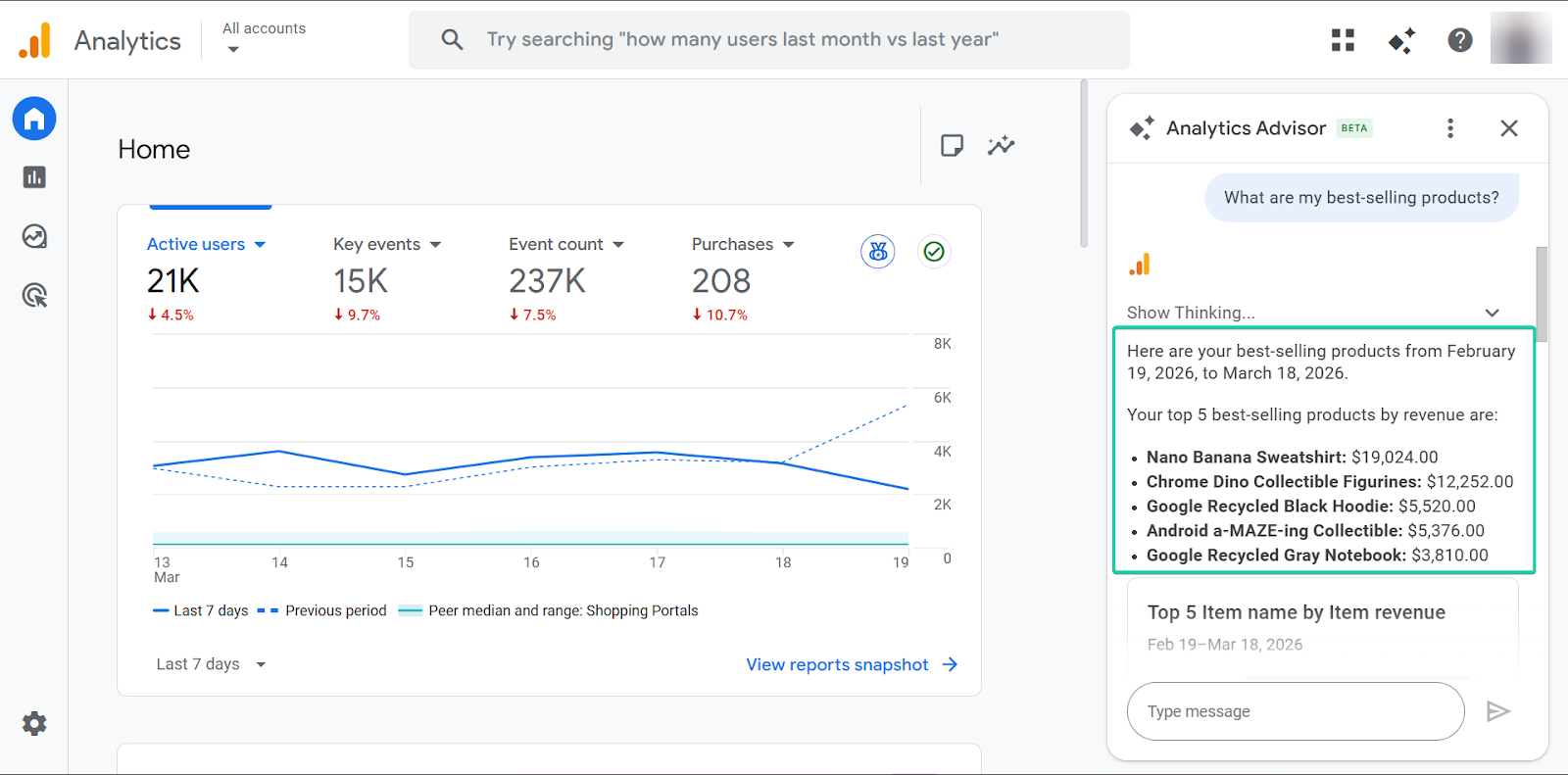Click the search magnifier icon
This screenshot has height=775, width=1568.
tap(452, 39)
